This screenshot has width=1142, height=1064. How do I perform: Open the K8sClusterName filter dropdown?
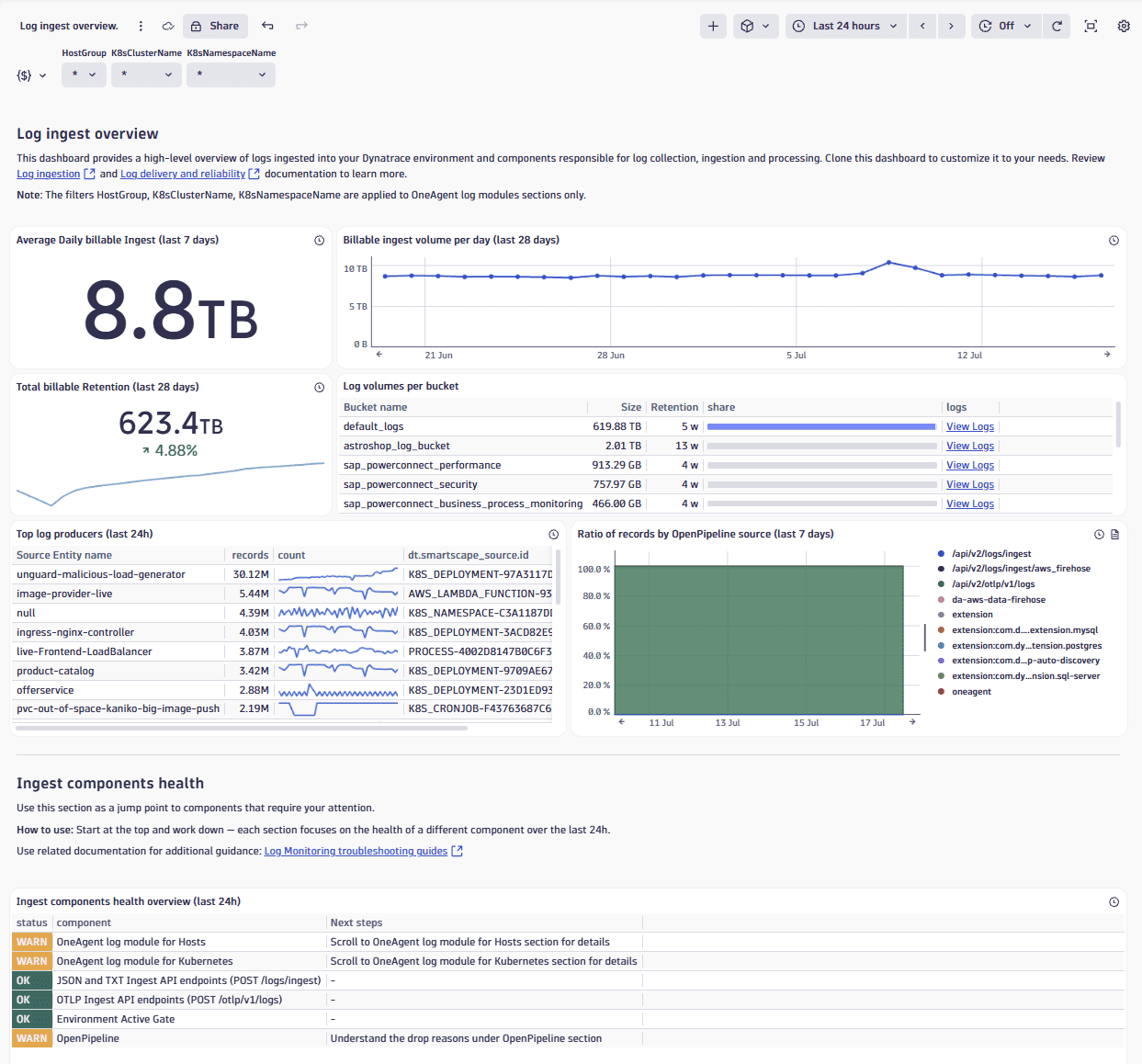(x=146, y=74)
